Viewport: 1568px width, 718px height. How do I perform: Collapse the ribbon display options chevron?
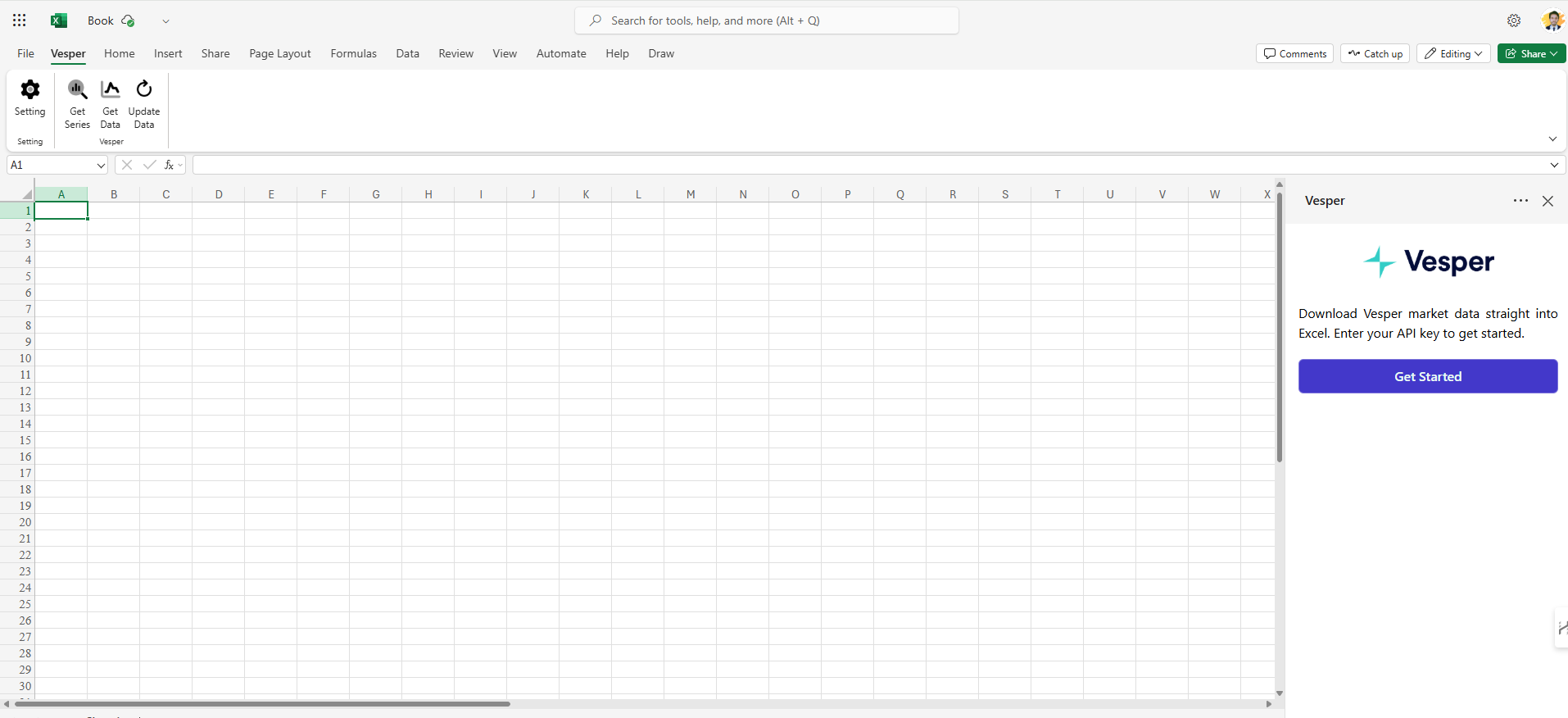click(x=1552, y=139)
